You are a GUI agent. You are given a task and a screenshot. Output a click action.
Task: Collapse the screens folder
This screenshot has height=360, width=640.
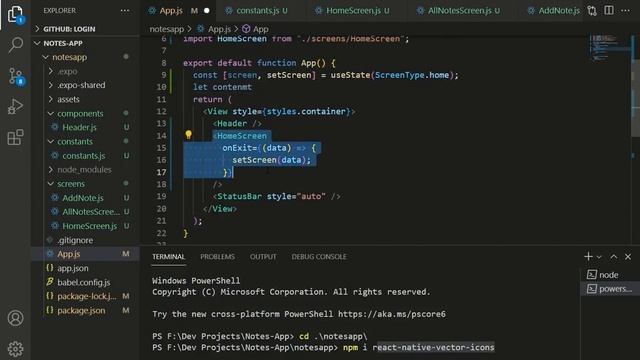[86, 184]
